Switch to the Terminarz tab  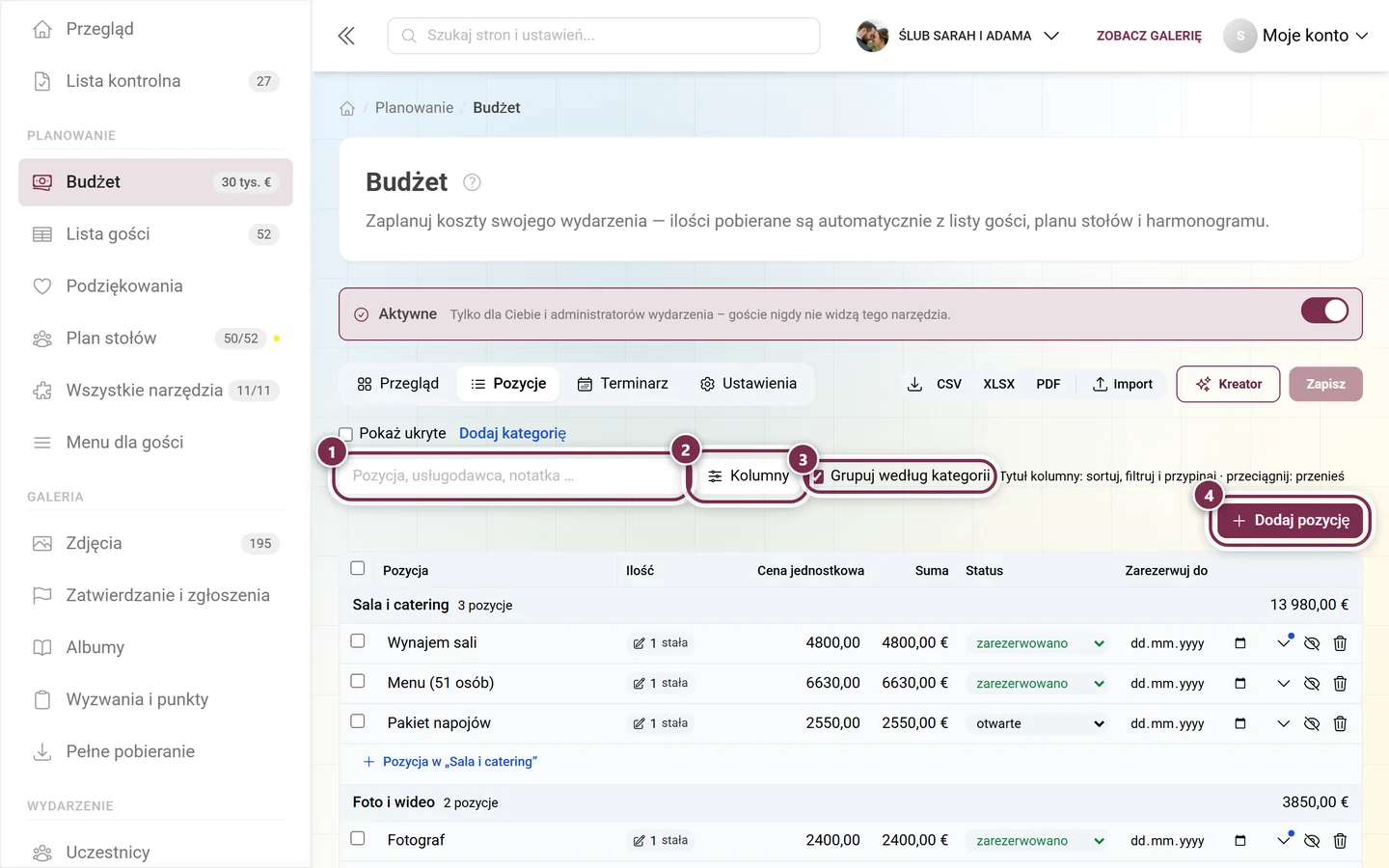click(622, 384)
